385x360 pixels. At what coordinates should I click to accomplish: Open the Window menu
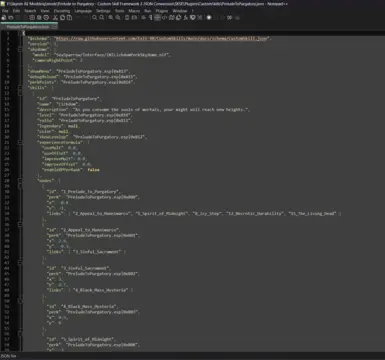point(180,11)
